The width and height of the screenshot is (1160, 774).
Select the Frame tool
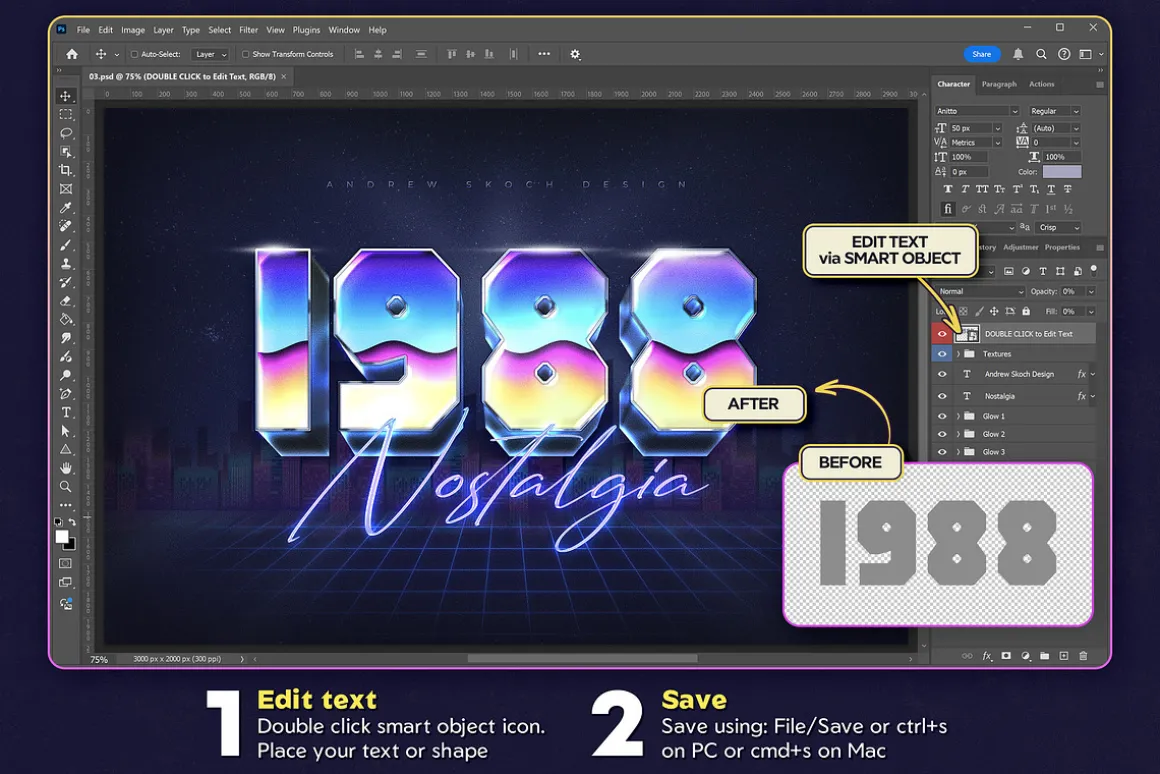66,189
